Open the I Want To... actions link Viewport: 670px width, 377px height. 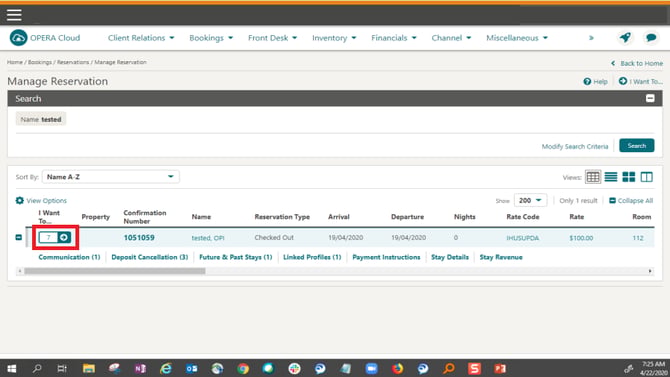pyautogui.click(x=641, y=81)
